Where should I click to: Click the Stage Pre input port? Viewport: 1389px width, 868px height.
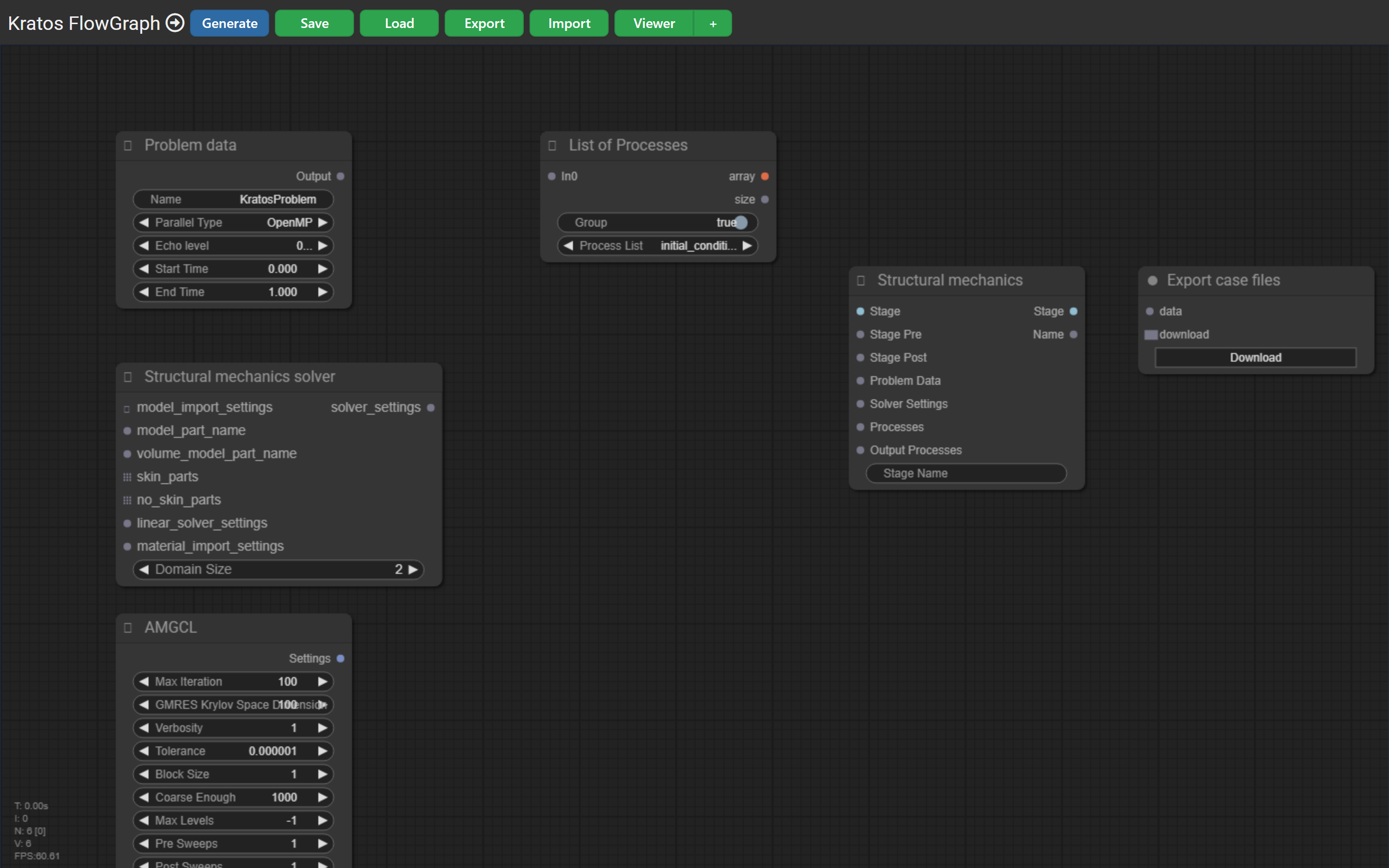click(860, 334)
